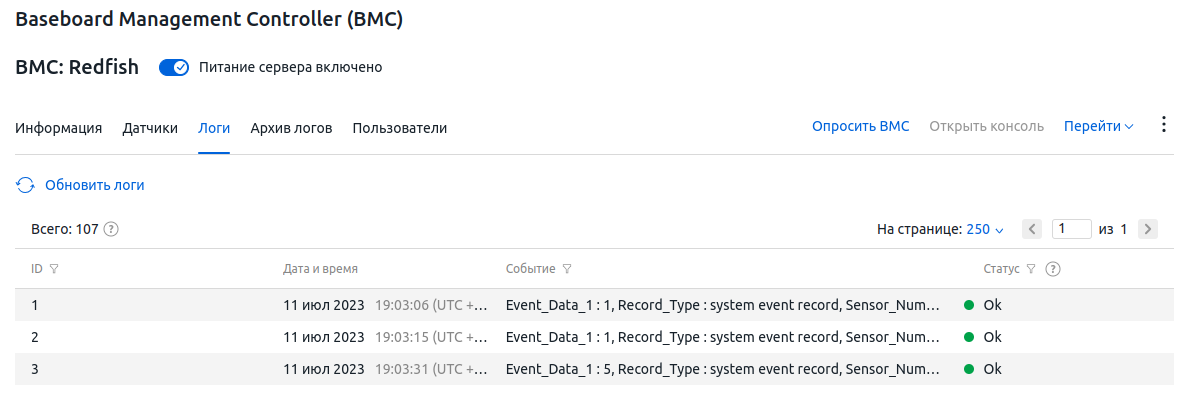This screenshot has height=393, width=1191.
Task: Toggle the server power switch
Action: click(173, 68)
